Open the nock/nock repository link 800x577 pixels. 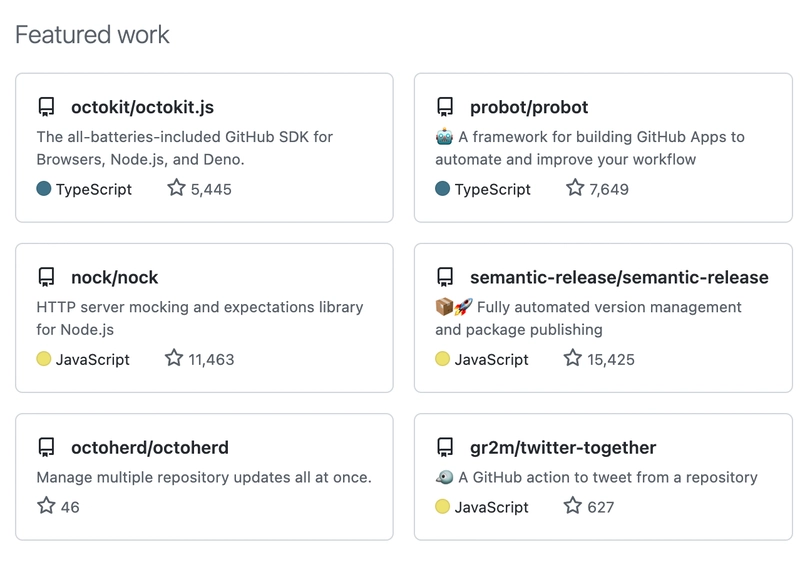tap(114, 277)
